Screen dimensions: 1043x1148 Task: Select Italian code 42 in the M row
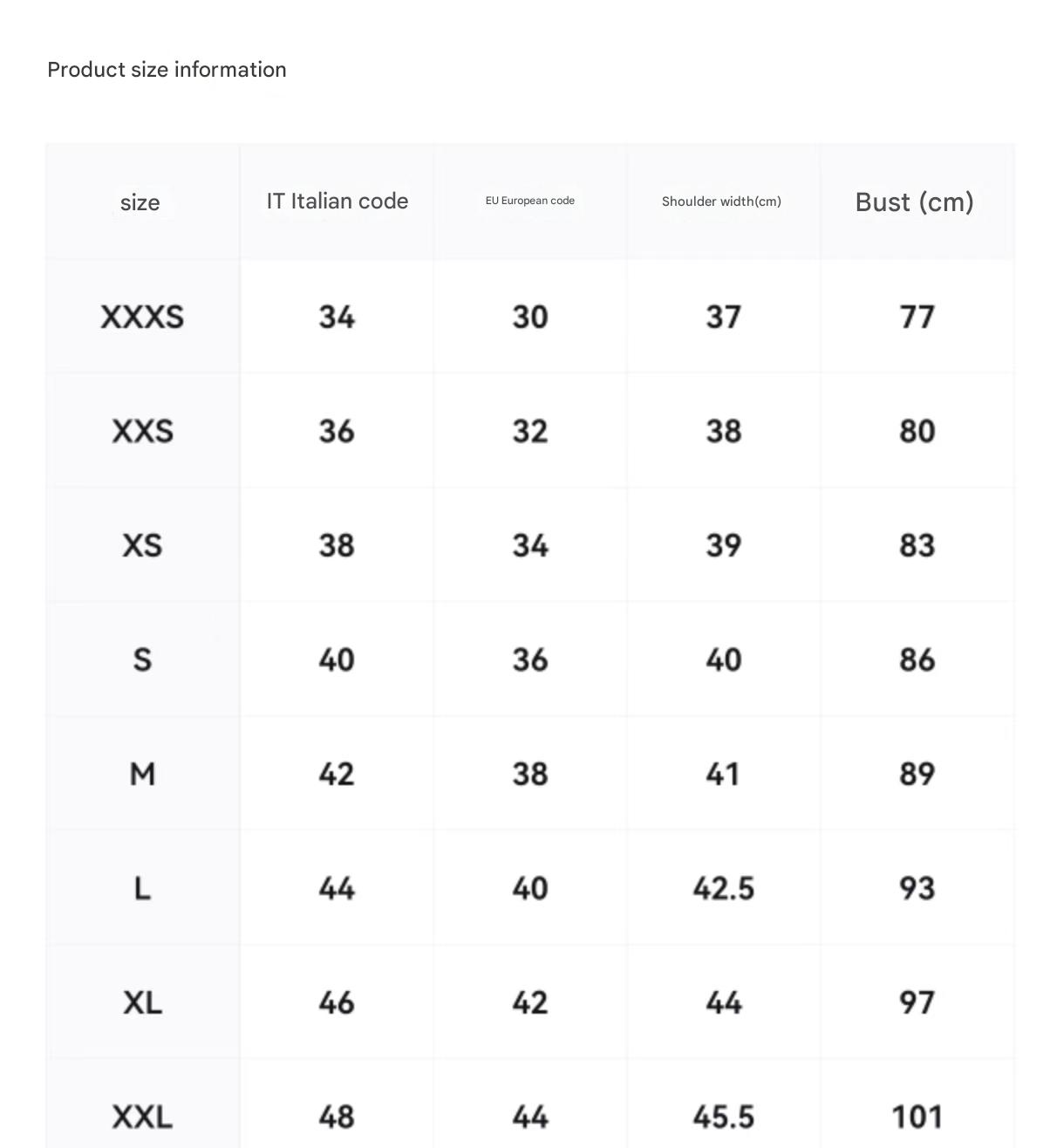pos(337,774)
